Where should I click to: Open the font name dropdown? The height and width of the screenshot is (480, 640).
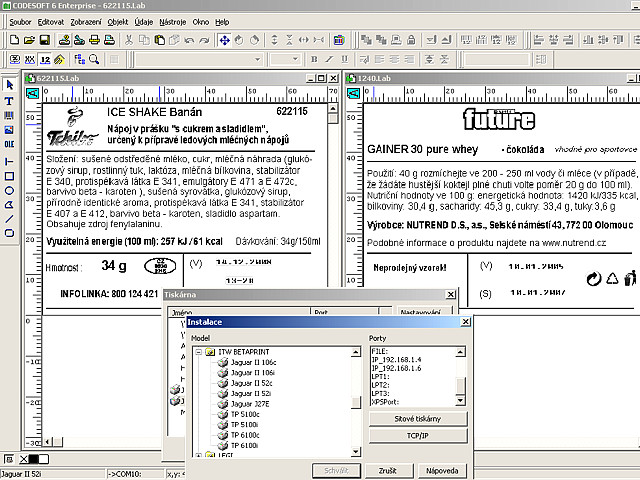pyautogui.click(x=258, y=60)
